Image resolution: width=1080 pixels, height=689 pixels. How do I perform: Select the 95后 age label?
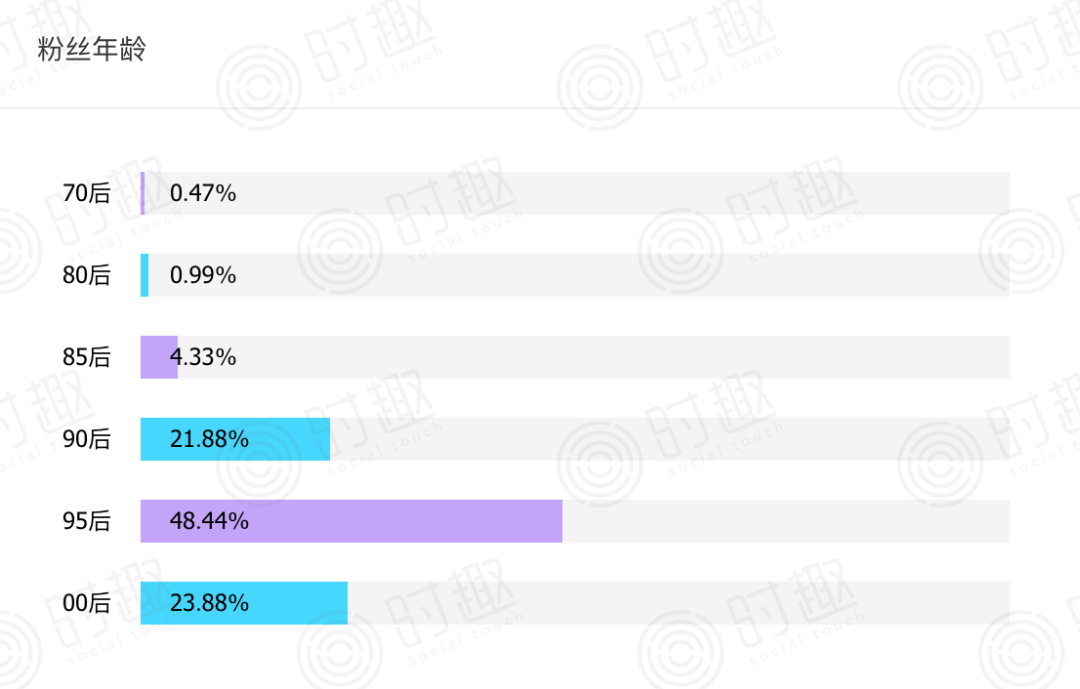click(86, 521)
